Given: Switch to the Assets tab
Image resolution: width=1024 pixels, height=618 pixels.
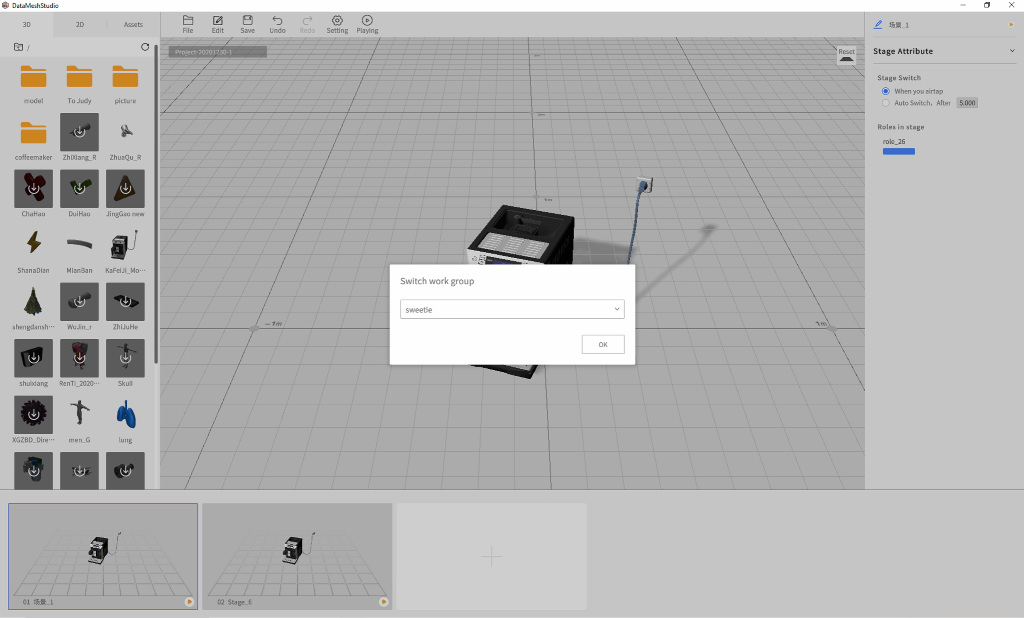Looking at the screenshot, I should (133, 24).
